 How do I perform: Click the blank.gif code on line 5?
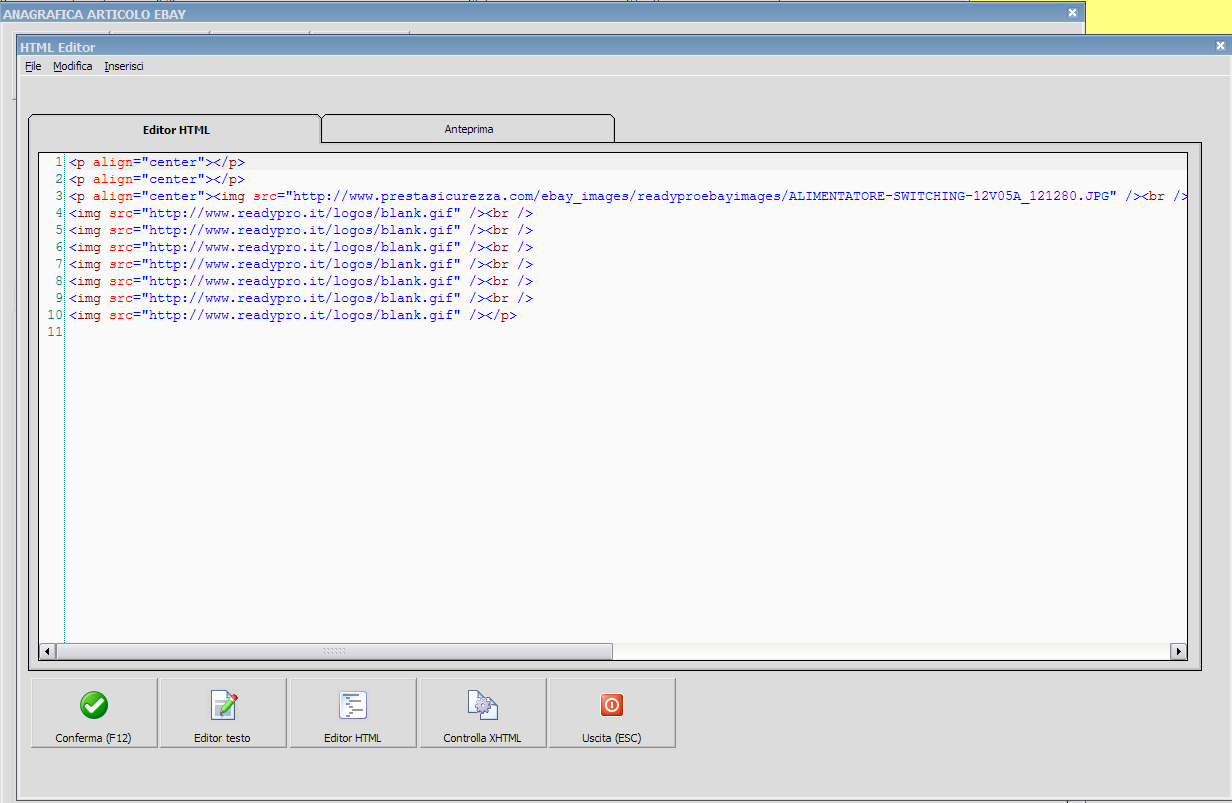click(x=301, y=230)
